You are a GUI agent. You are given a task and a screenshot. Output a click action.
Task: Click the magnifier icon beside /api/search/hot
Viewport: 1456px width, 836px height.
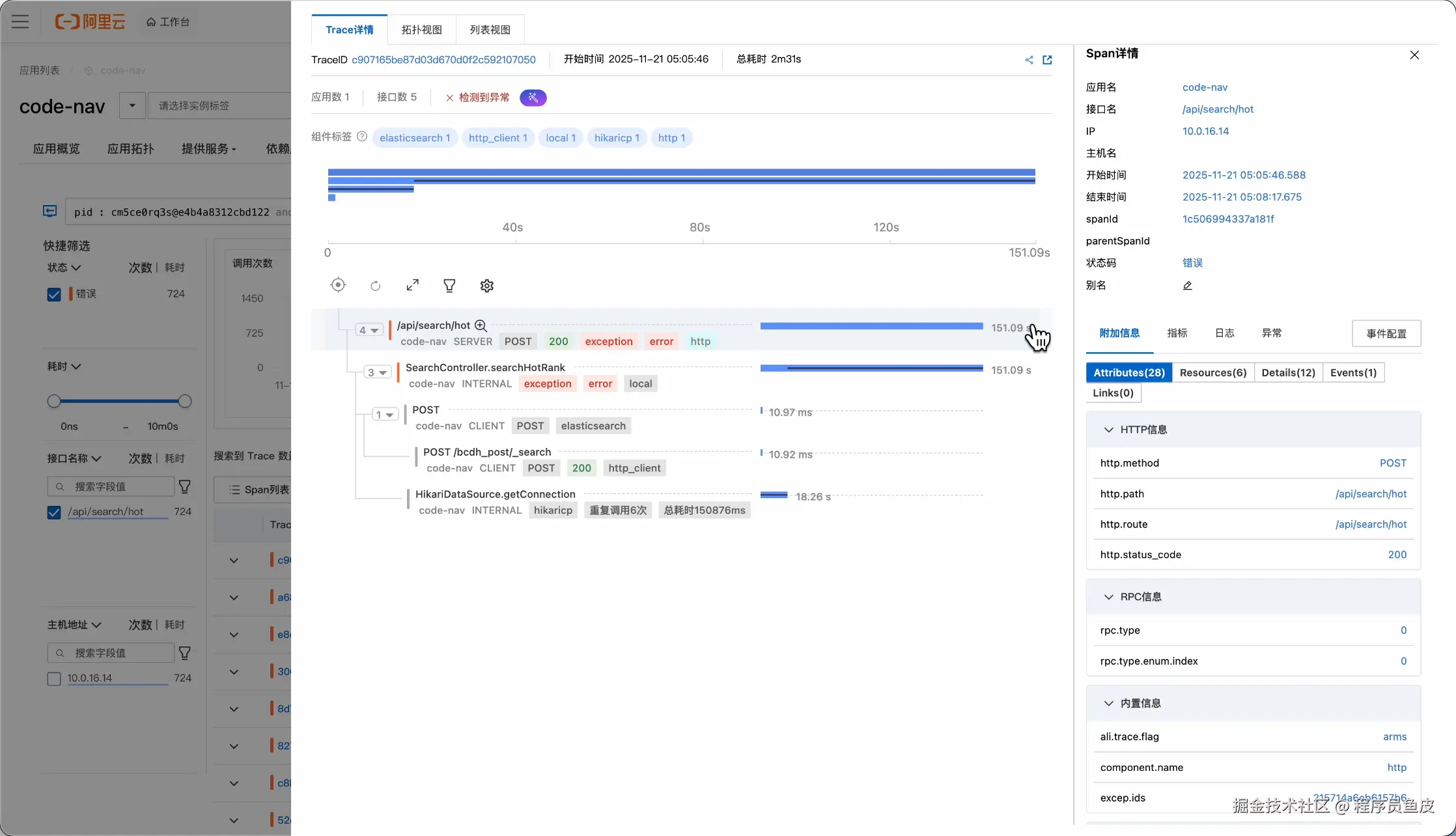point(481,326)
